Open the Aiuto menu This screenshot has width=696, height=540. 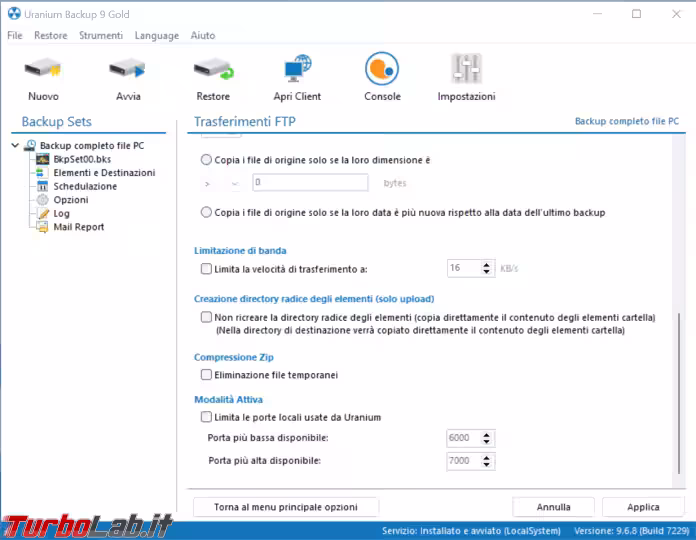point(203,35)
